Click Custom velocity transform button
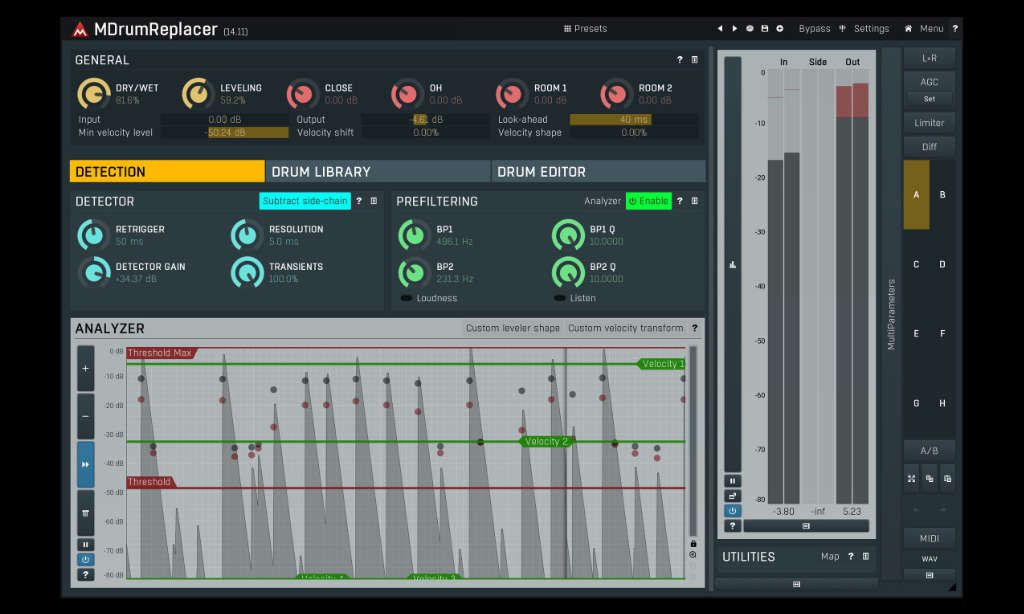Viewport: 1024px width, 614px height. (626, 328)
